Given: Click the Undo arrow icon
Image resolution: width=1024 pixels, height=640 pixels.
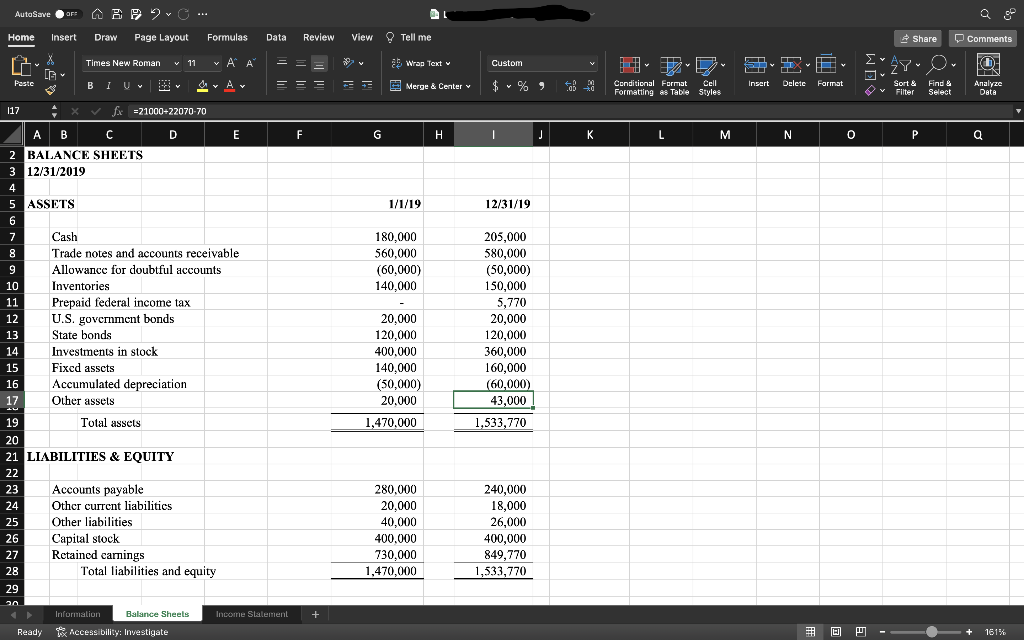Looking at the screenshot, I should 155,14.
